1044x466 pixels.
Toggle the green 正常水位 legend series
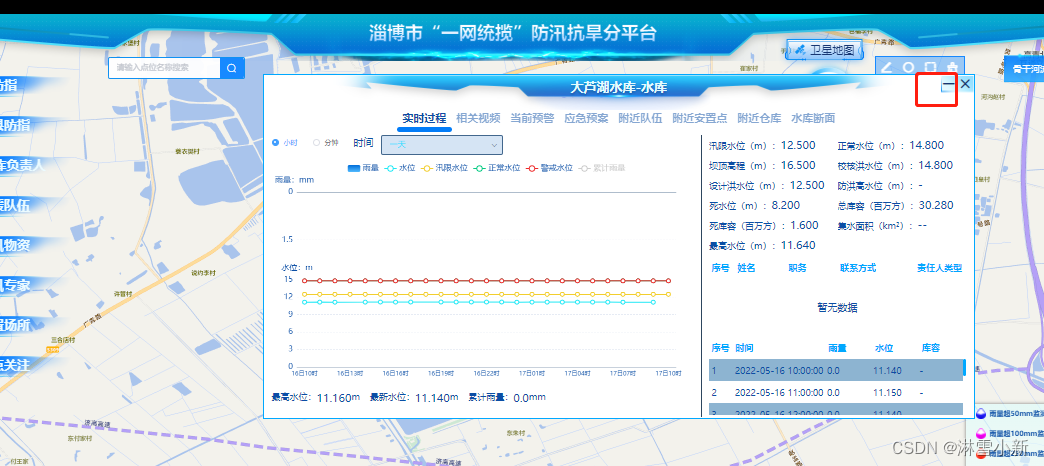(x=497, y=168)
